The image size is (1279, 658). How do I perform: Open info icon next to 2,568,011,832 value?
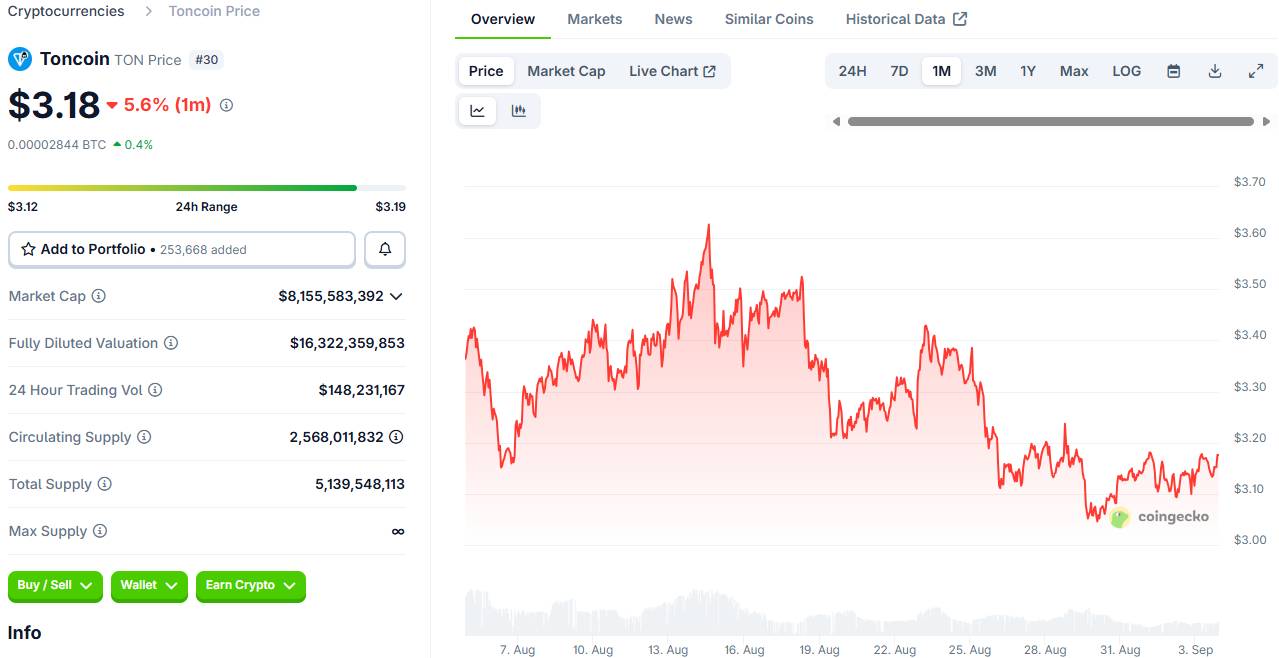(x=396, y=437)
